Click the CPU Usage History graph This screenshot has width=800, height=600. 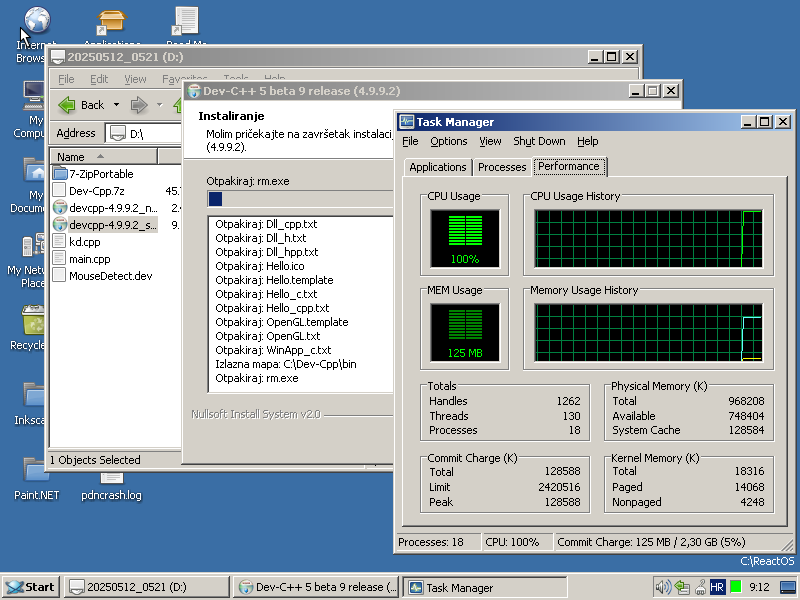point(648,238)
